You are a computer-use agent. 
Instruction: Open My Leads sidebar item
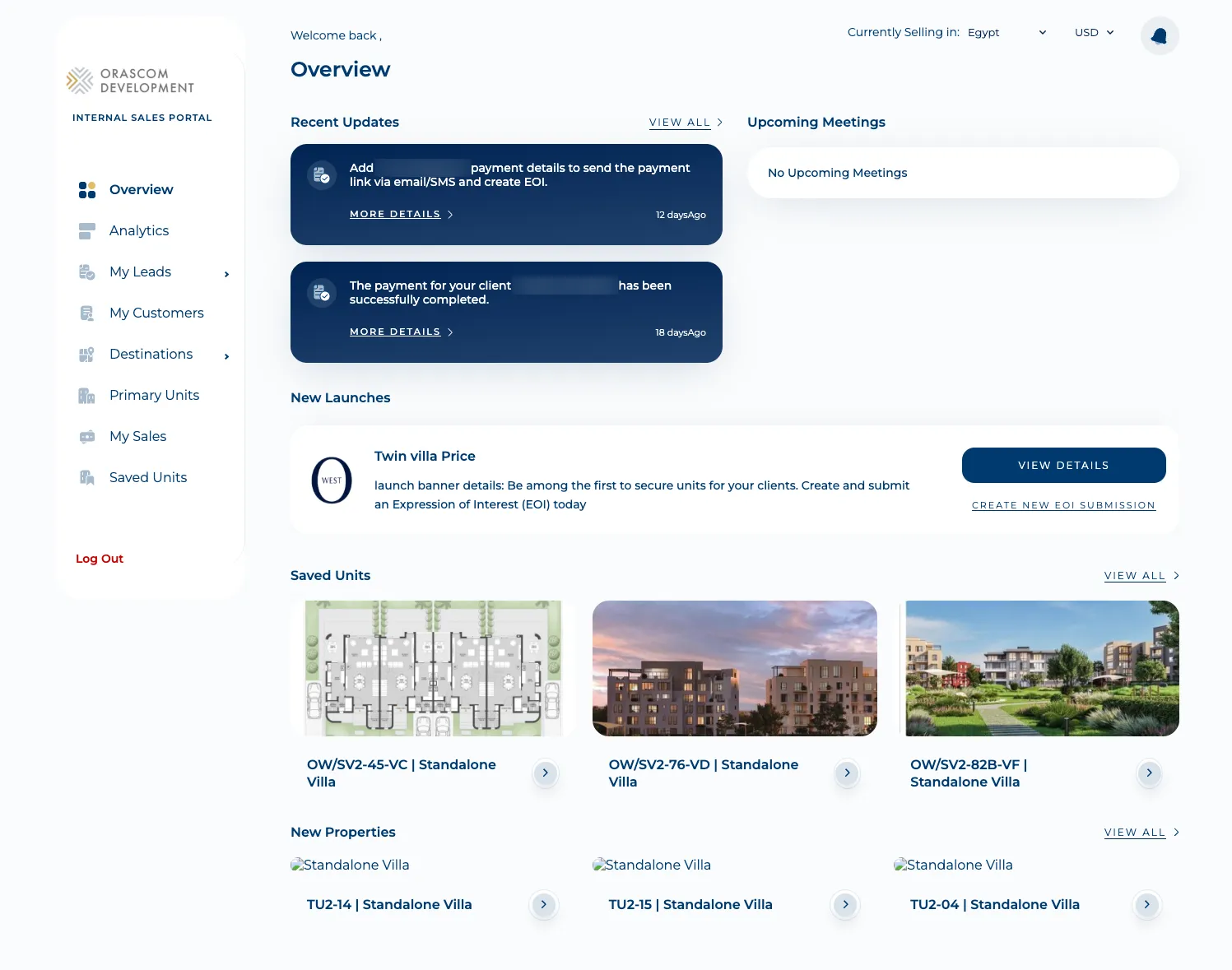pyautogui.click(x=140, y=272)
